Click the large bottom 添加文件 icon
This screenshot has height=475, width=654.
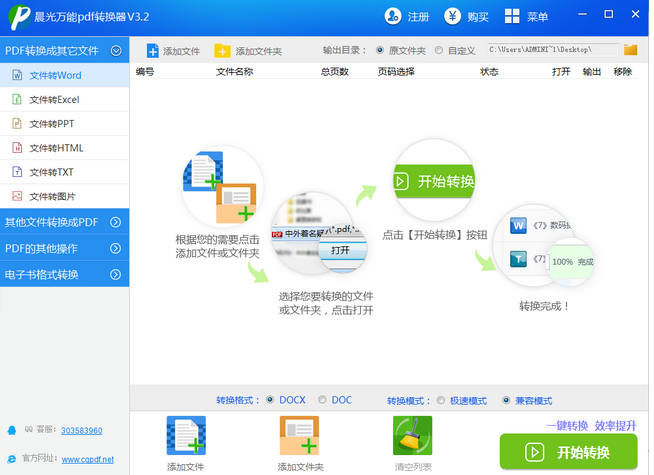coord(186,435)
